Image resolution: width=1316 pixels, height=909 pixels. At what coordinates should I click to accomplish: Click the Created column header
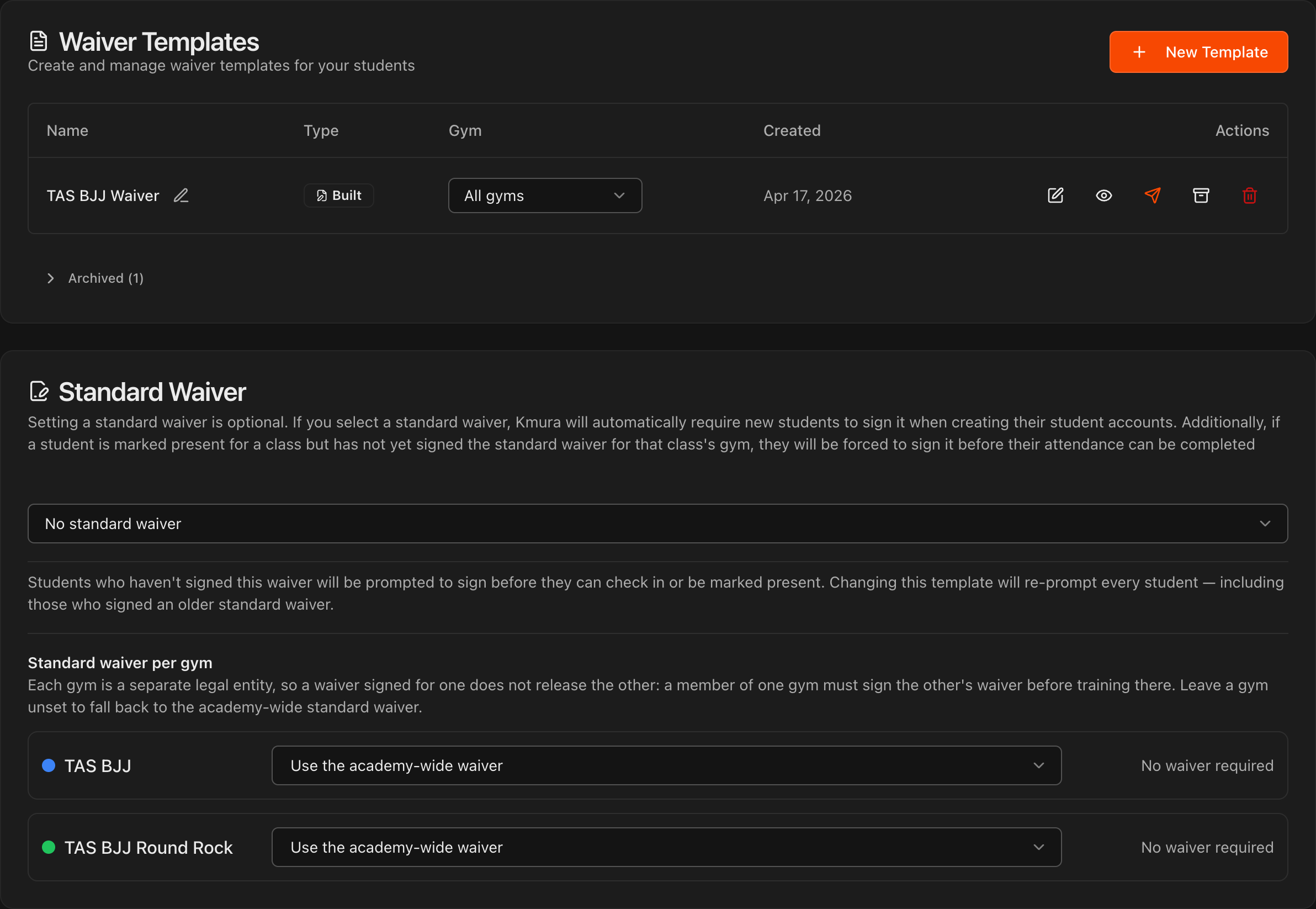(792, 130)
